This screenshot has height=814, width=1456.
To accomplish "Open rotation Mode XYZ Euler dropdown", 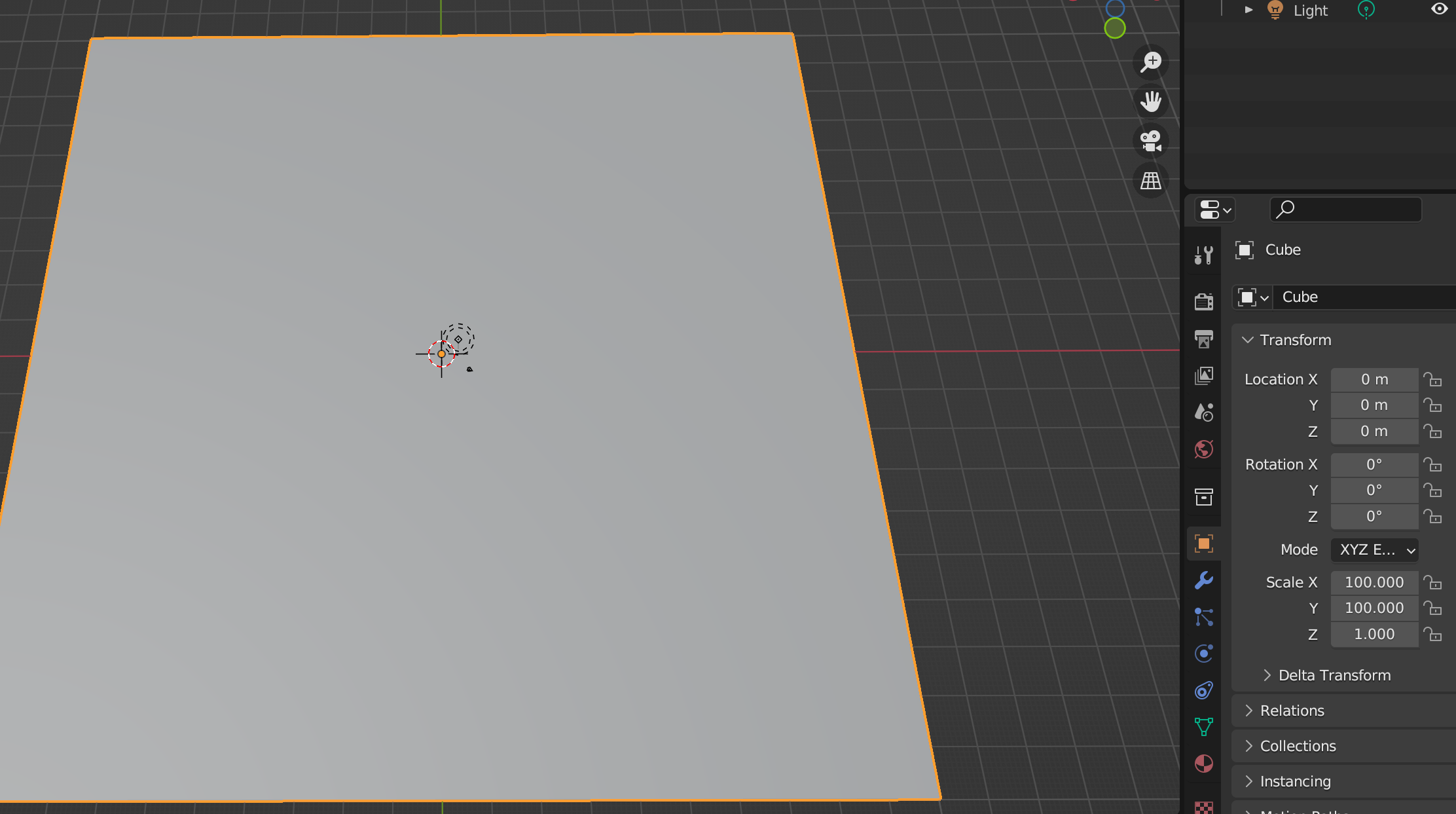I will (x=1374, y=550).
